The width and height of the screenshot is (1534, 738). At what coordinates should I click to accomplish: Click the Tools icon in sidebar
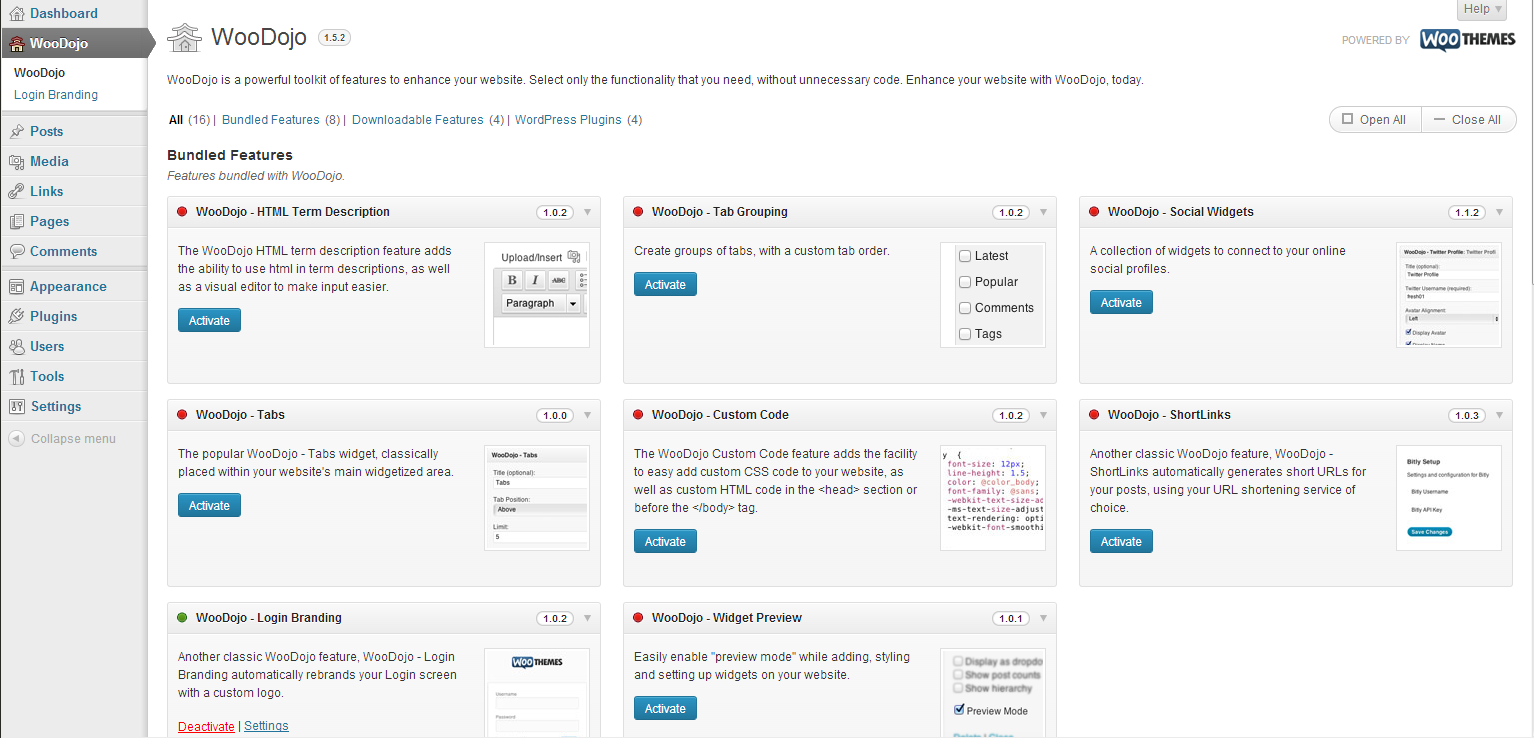pos(16,376)
